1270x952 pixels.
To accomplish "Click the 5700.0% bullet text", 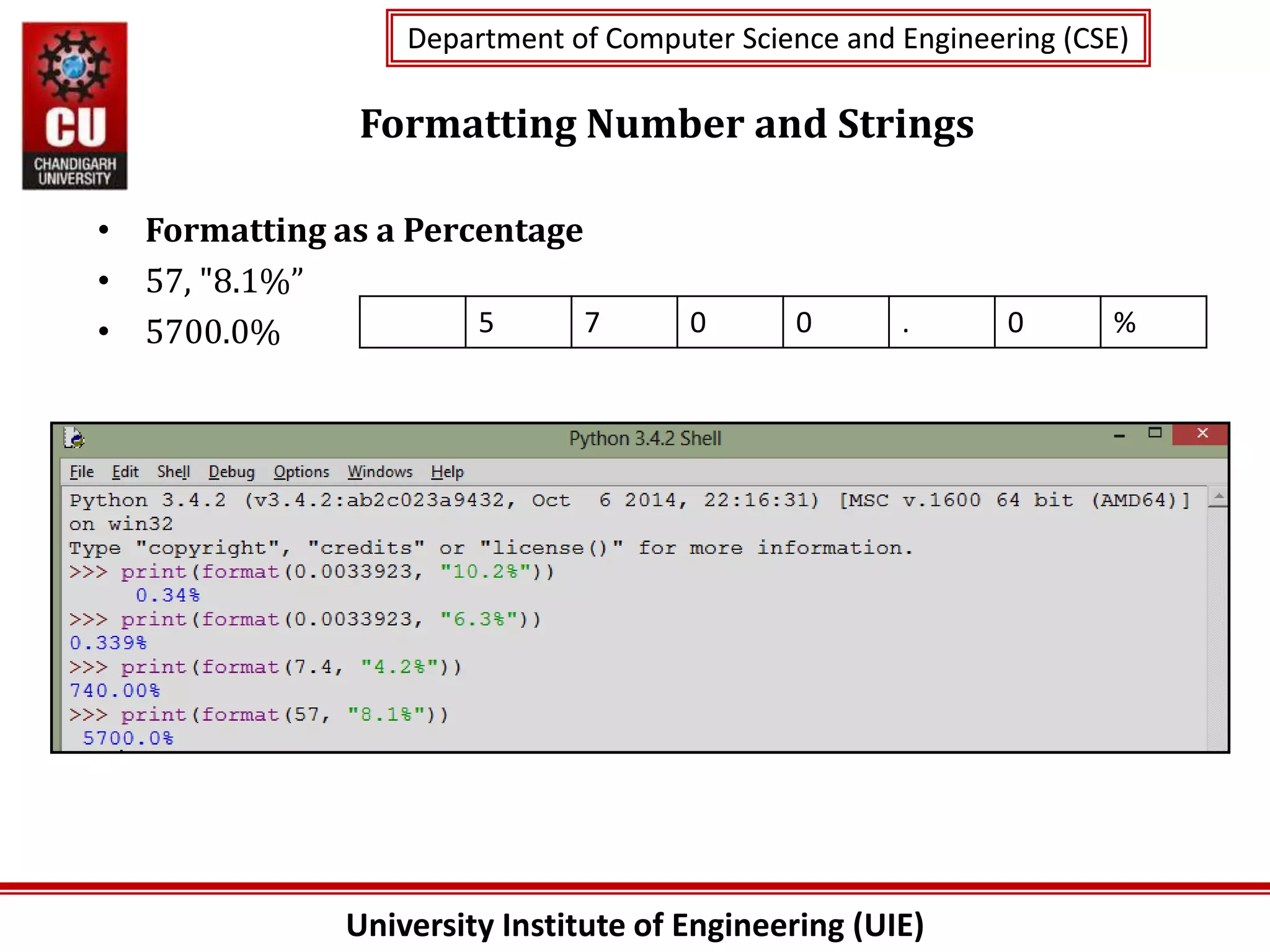I will pos(213,332).
